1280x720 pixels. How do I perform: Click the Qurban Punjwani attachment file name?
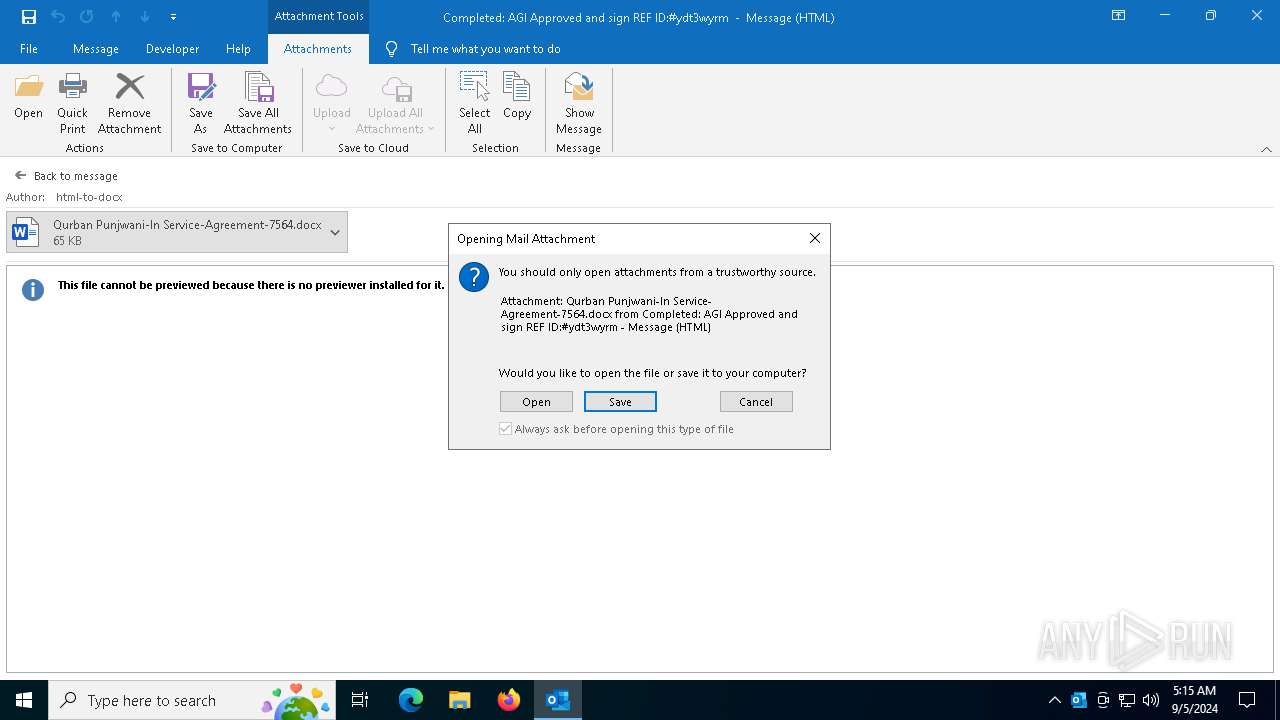[187, 225]
